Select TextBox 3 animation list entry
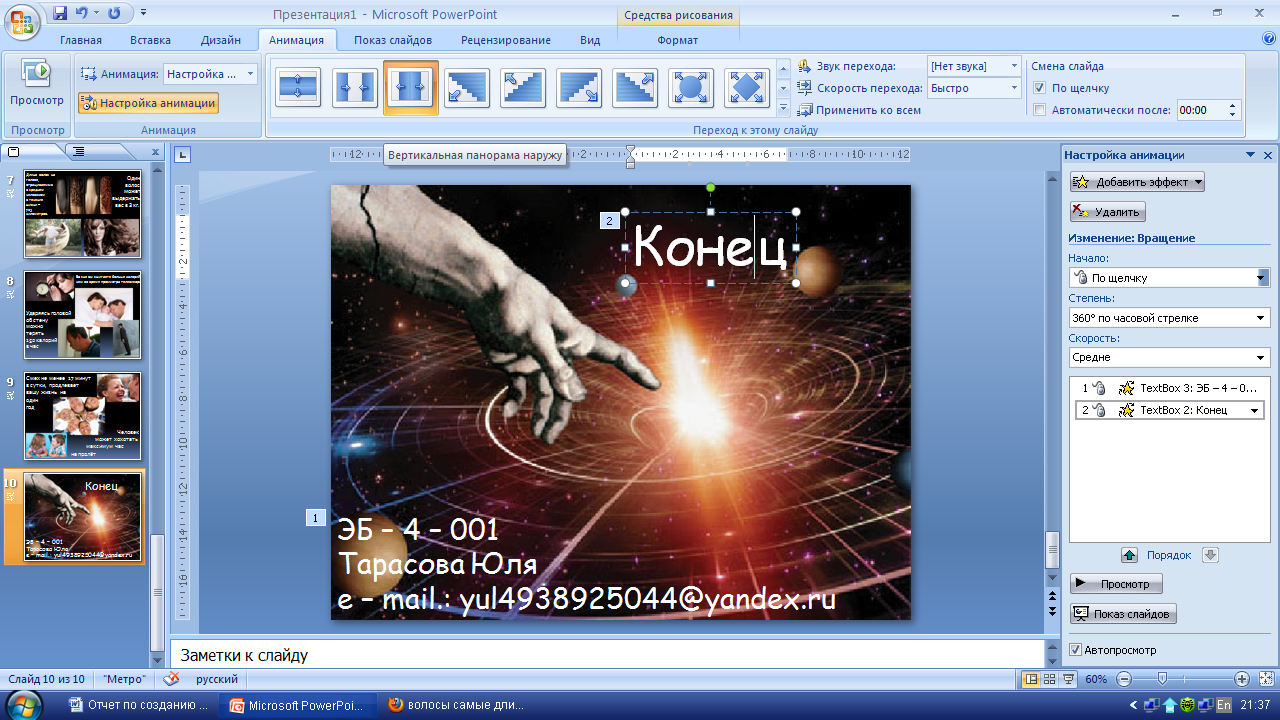Screen dimensions: 1280x720 [x=1169, y=388]
